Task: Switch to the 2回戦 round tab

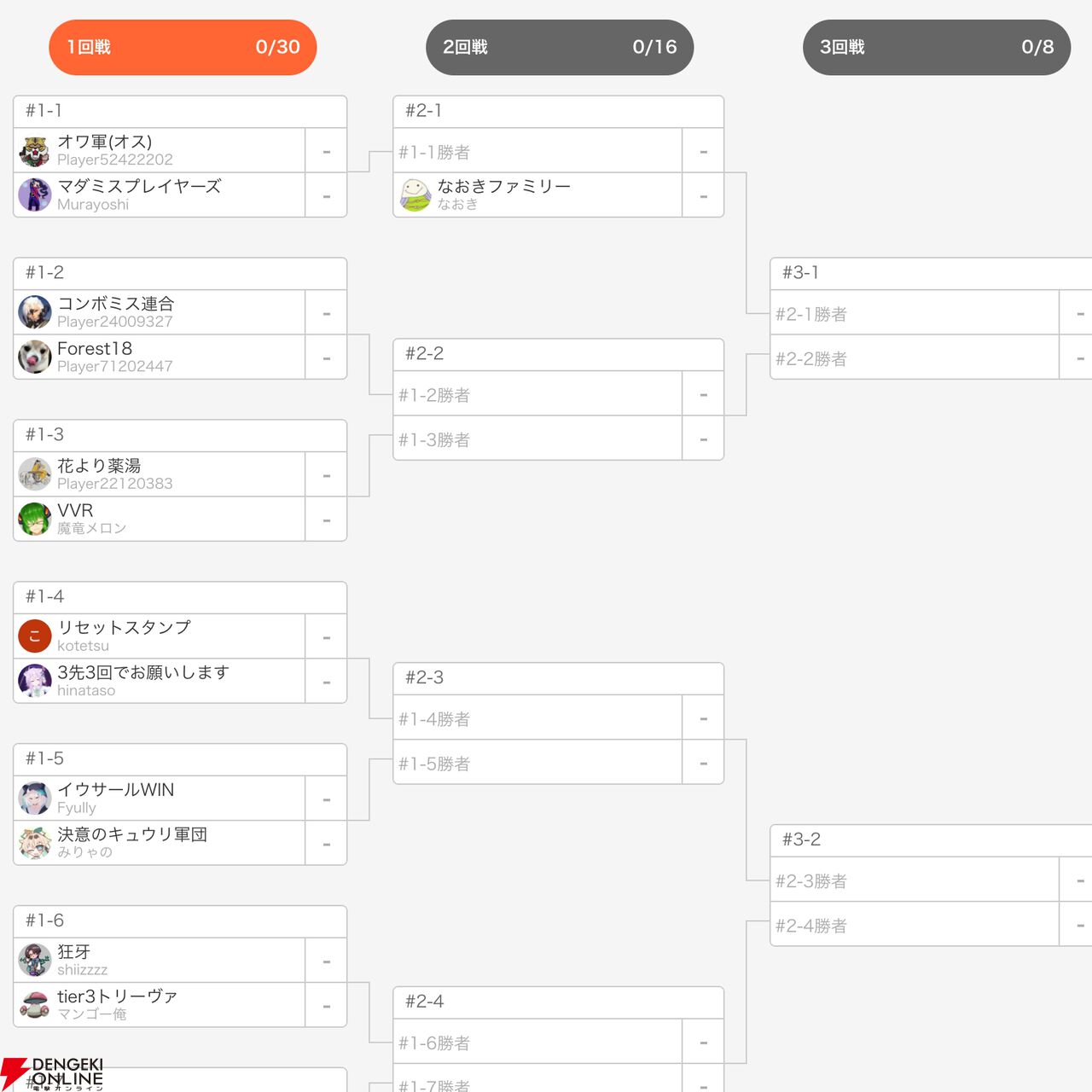Action: pos(560,47)
